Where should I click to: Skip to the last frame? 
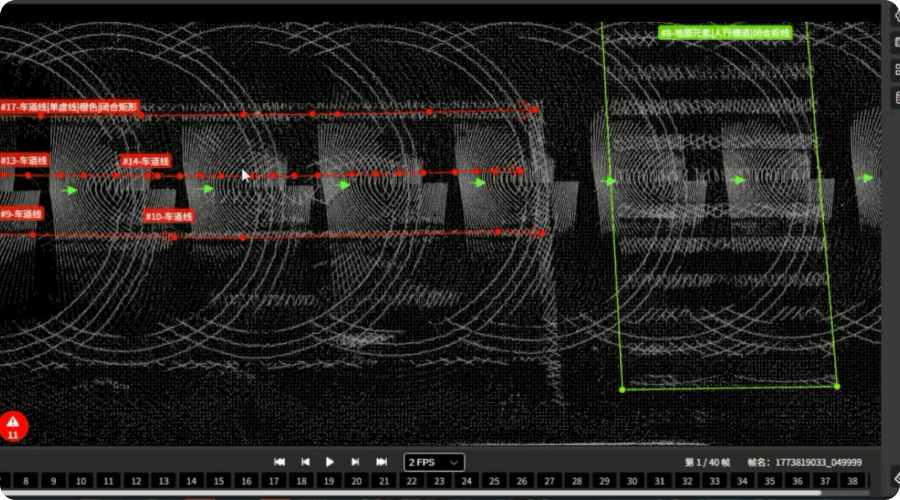(x=381, y=462)
